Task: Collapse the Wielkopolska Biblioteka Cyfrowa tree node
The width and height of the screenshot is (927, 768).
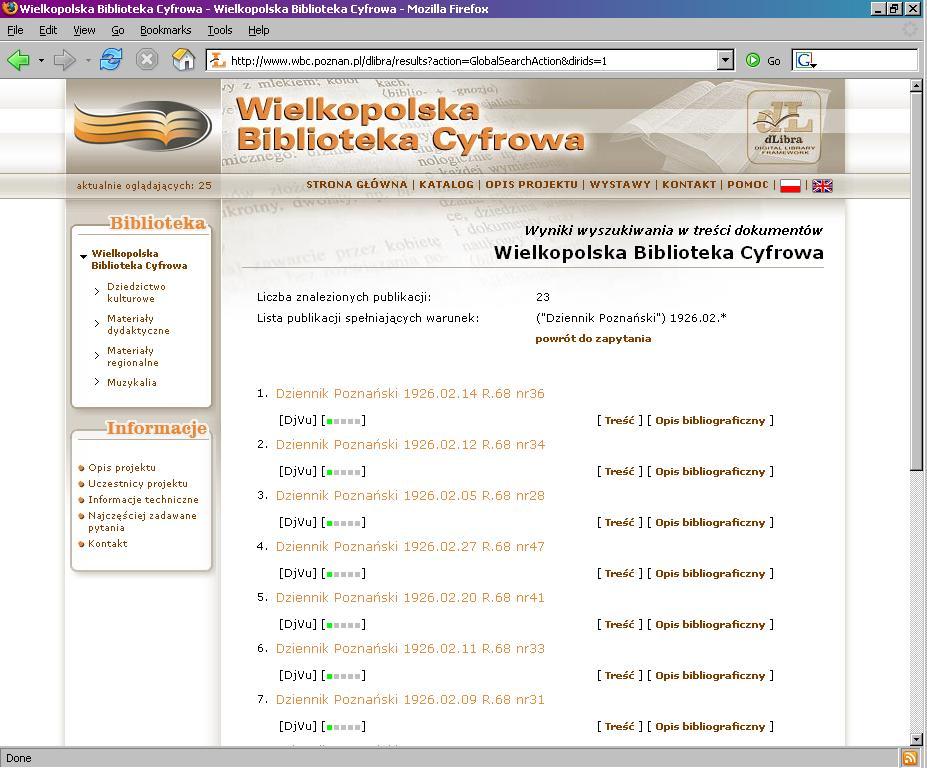Action: 83,256
